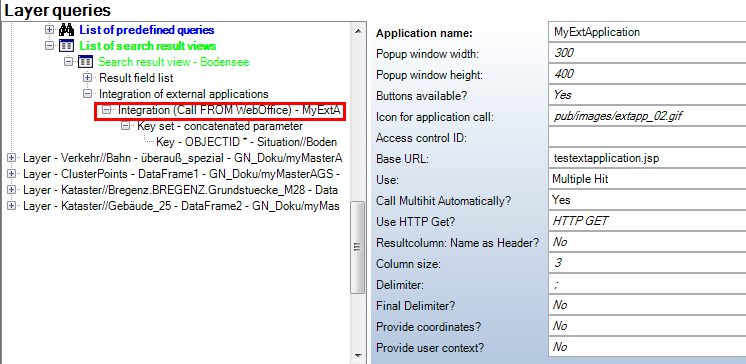Click binoculars icon beside List of predefined queries
The image size is (746, 364).
click(x=67, y=30)
